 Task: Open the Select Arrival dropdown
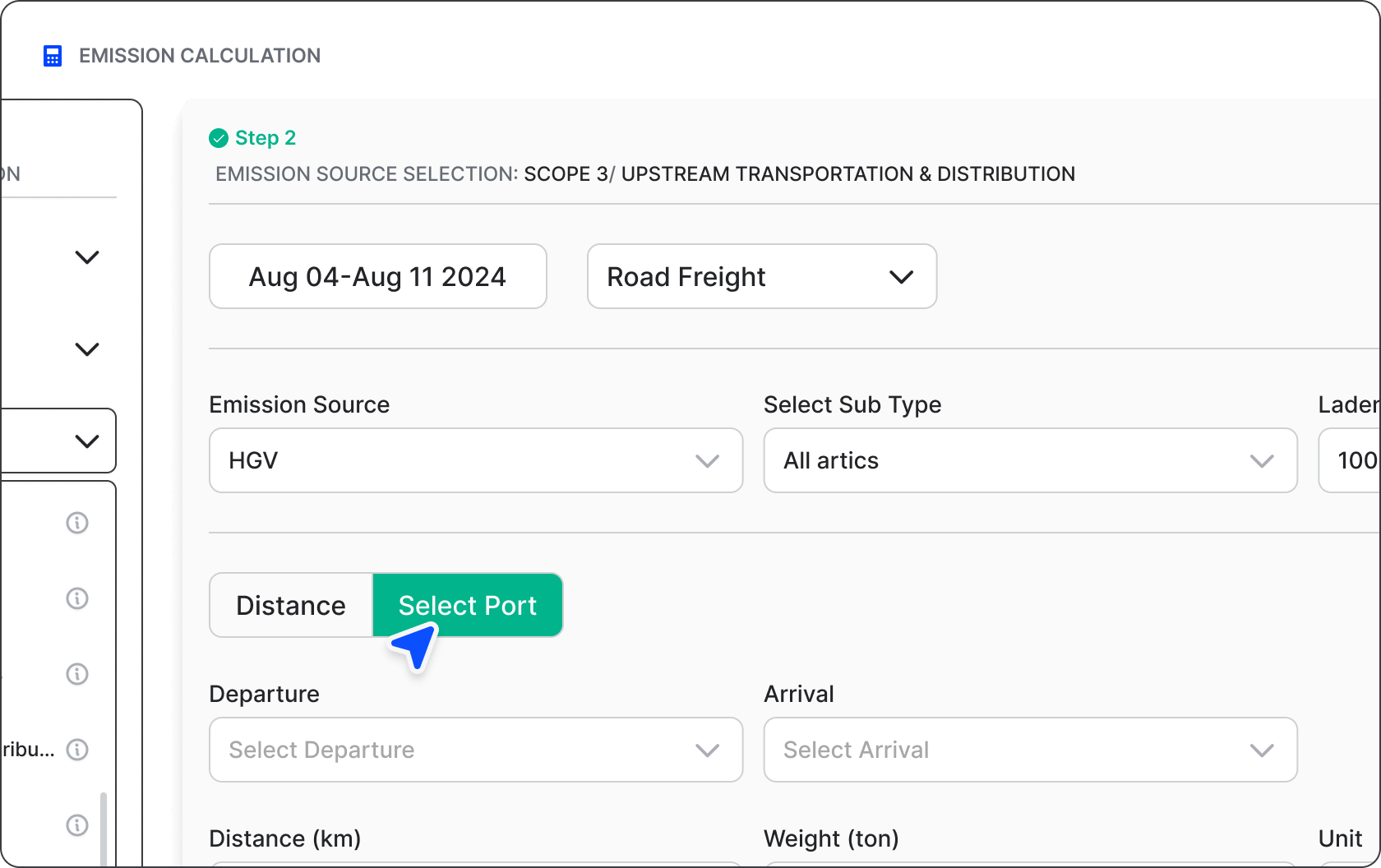[1031, 750]
